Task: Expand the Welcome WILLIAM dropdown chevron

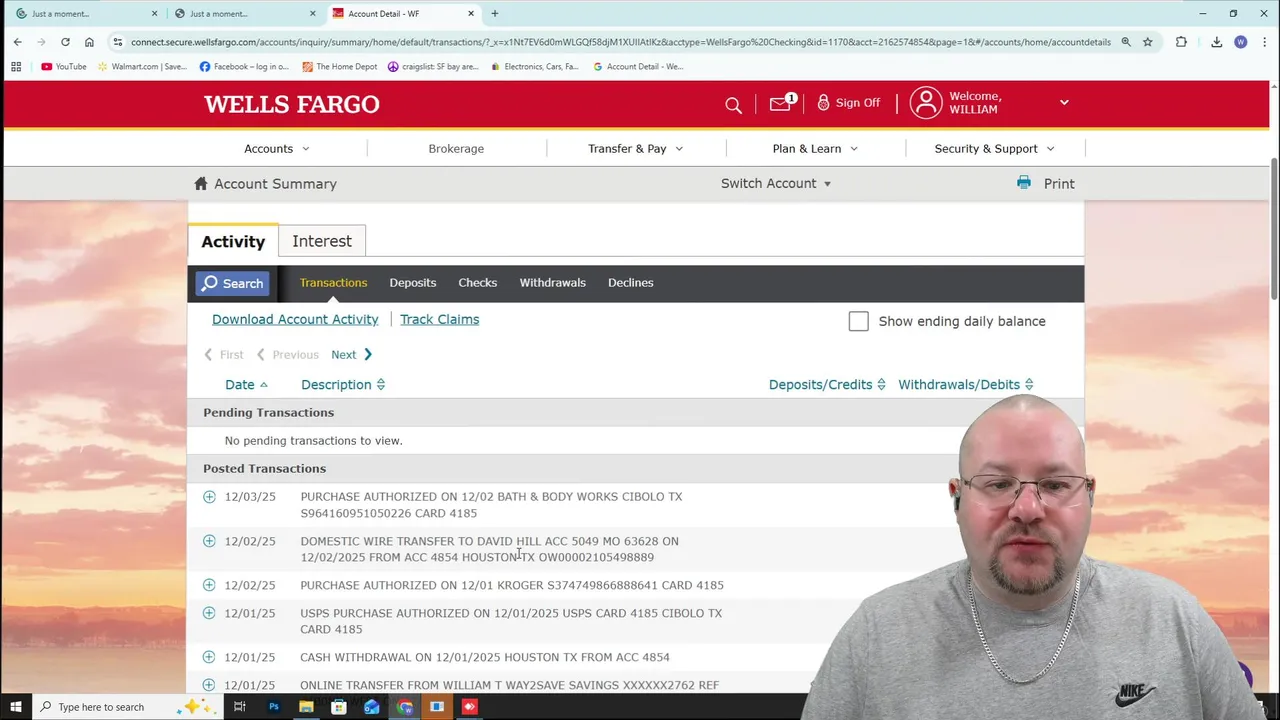Action: coord(1064,102)
